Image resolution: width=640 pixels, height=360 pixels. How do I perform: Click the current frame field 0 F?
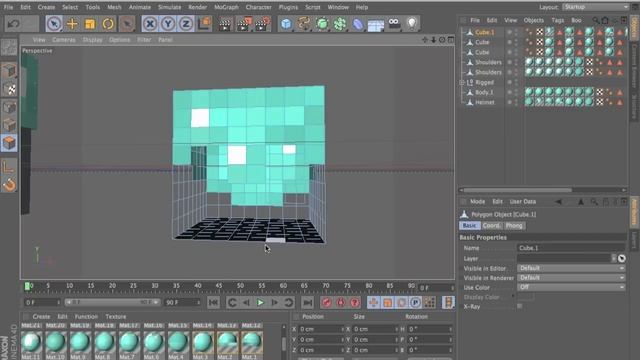[42, 302]
